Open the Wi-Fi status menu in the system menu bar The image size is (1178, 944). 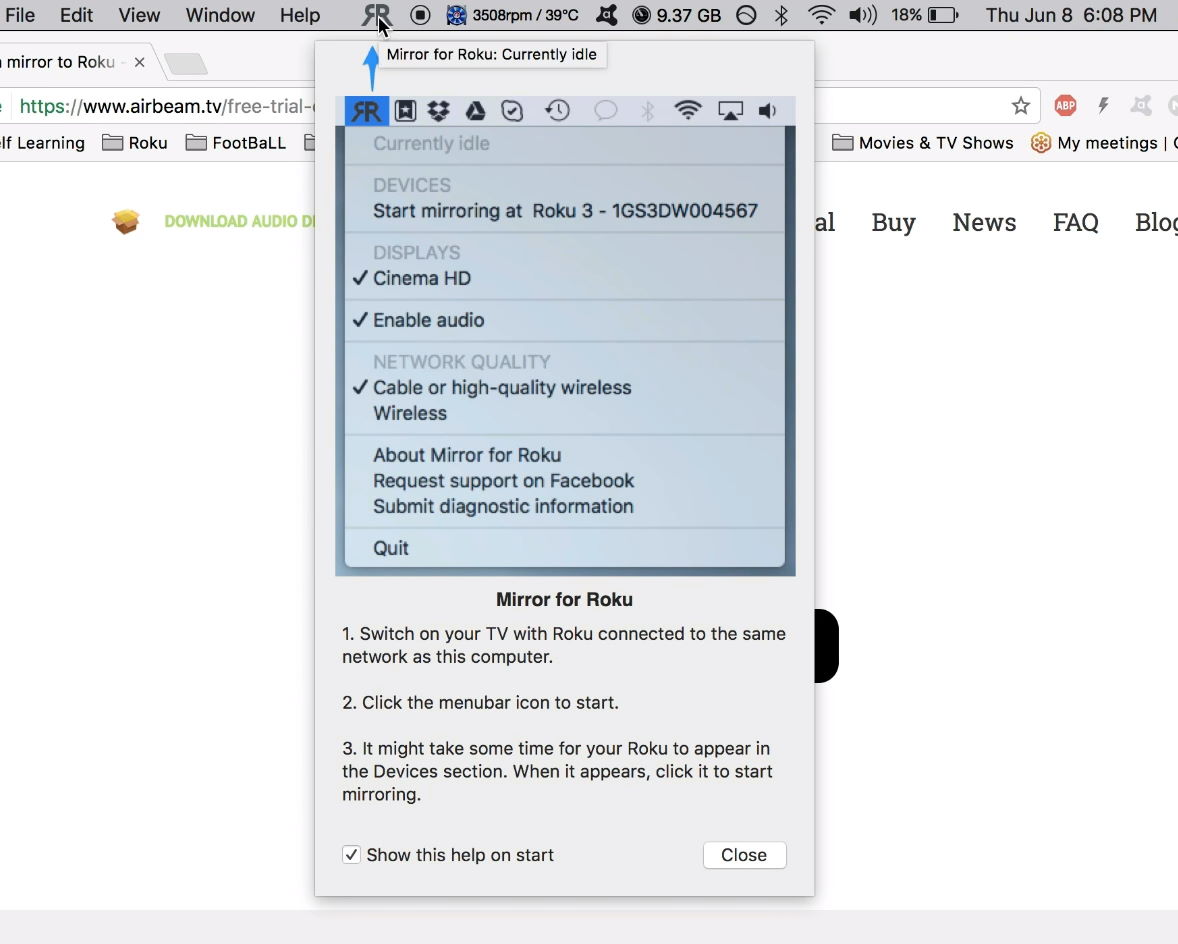[821, 15]
